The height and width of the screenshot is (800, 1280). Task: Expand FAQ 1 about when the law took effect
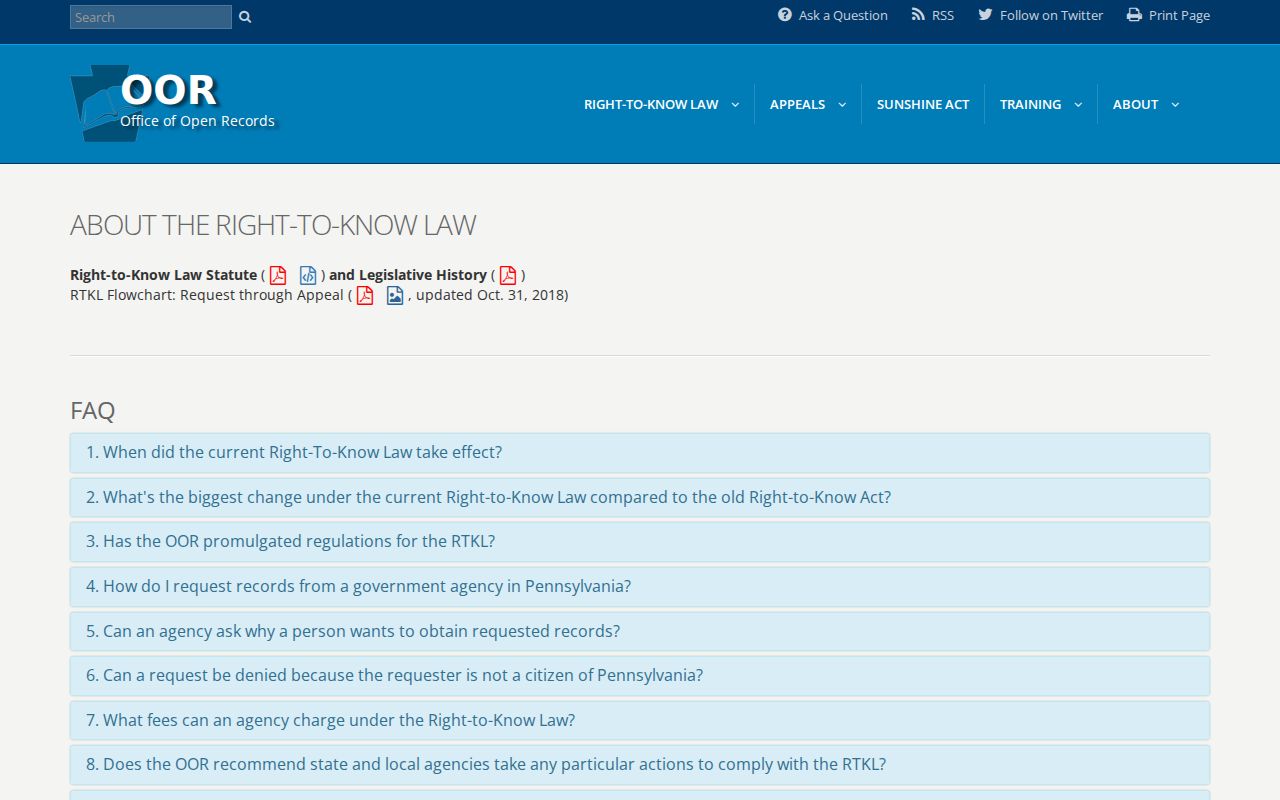pos(640,453)
